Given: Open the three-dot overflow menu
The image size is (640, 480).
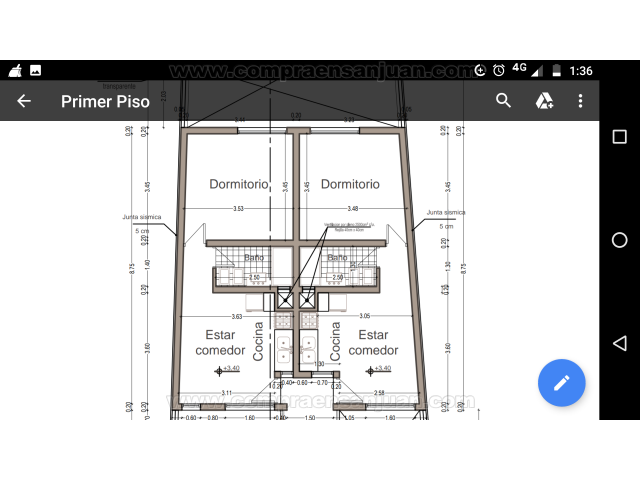Looking at the screenshot, I should (580, 101).
